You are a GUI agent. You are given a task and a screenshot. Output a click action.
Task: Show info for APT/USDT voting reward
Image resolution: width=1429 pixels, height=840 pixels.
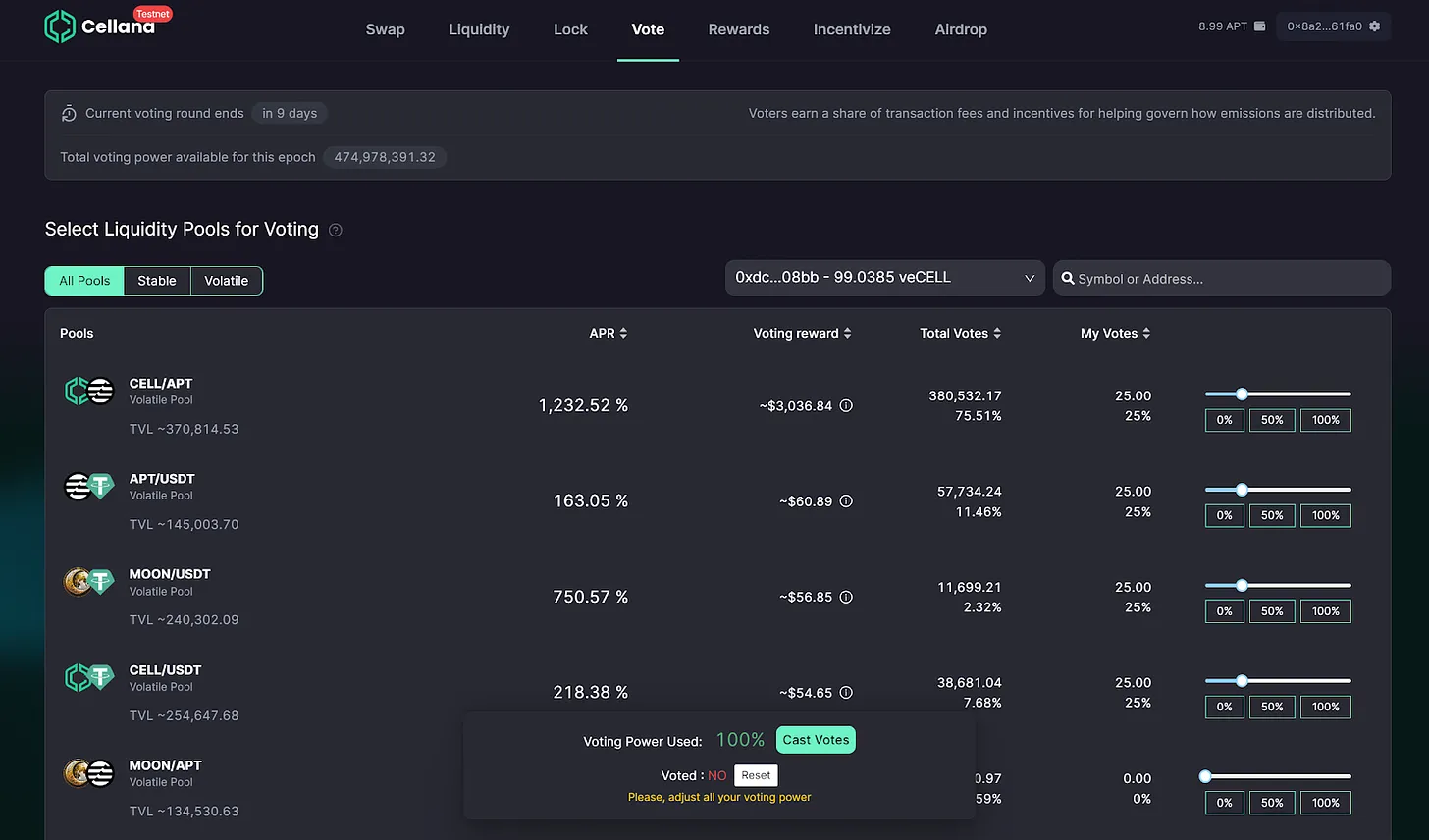[x=846, y=501]
